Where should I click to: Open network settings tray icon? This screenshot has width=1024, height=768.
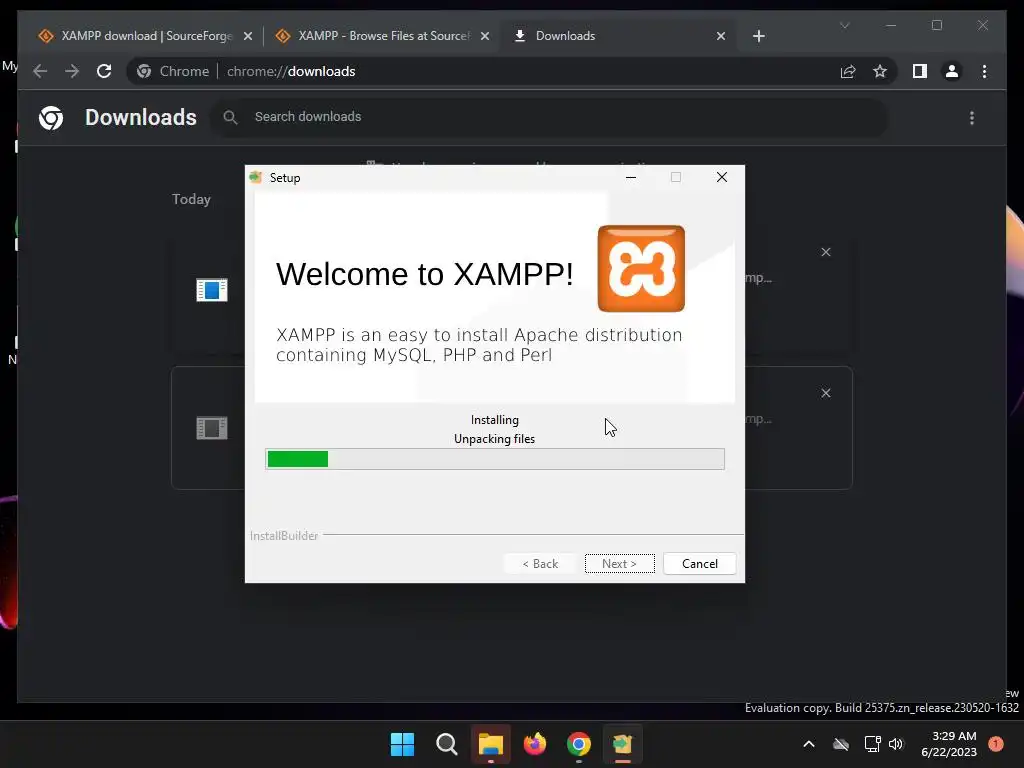click(x=872, y=744)
